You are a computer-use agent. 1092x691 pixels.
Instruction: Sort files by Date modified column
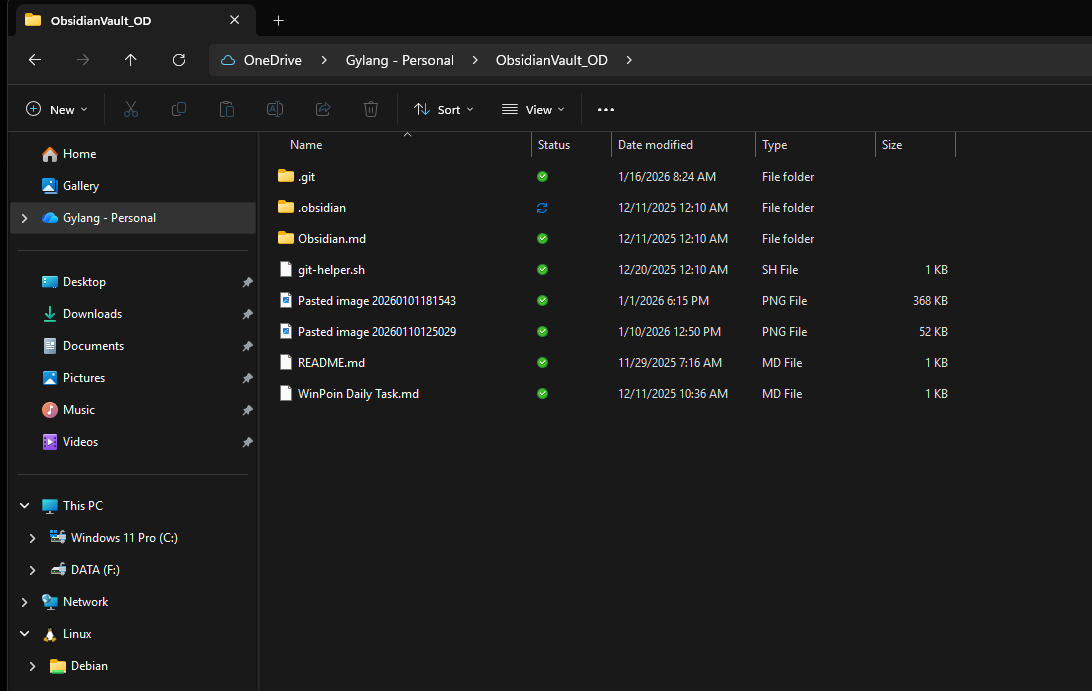point(655,145)
